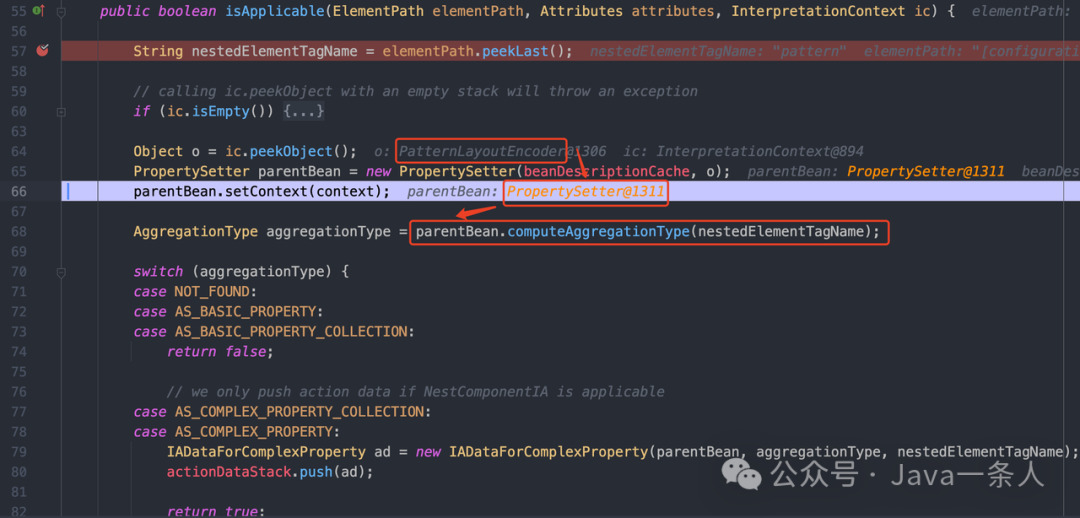Image resolution: width=1080 pixels, height=518 pixels.
Task: Click actionDataStack on line 80
Action: click(x=229, y=471)
